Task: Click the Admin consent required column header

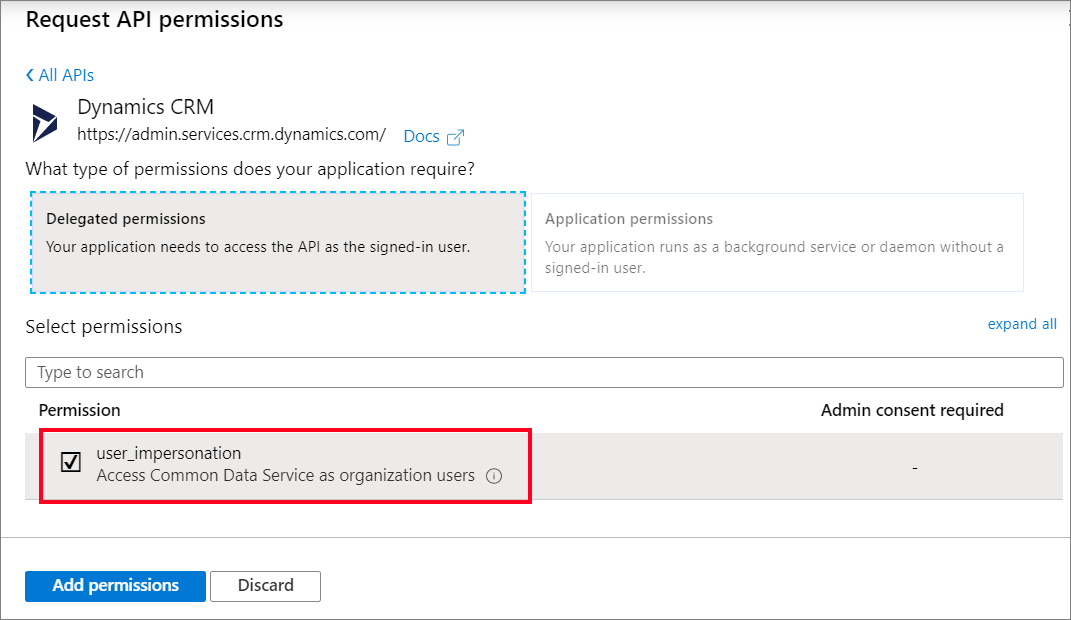Action: [x=912, y=410]
